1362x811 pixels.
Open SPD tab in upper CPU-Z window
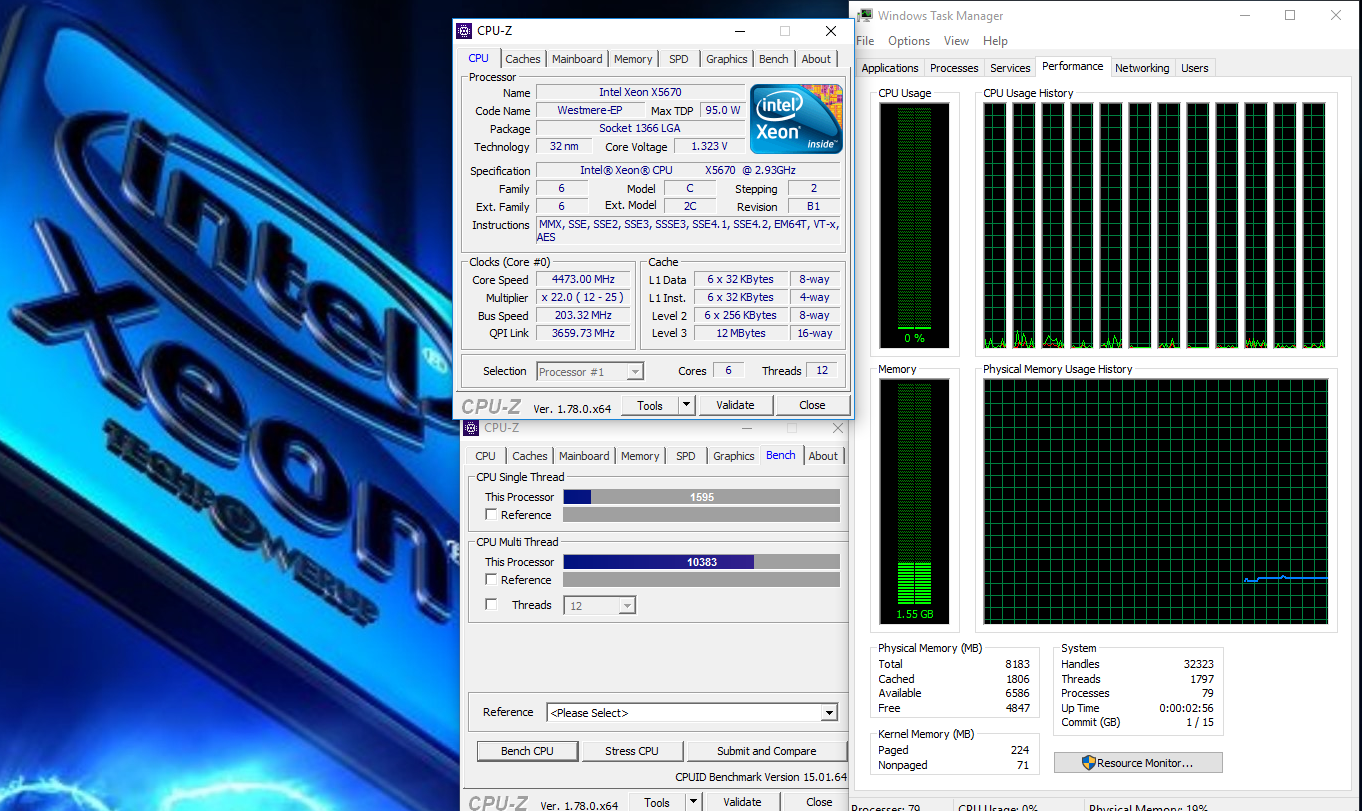[x=679, y=59]
